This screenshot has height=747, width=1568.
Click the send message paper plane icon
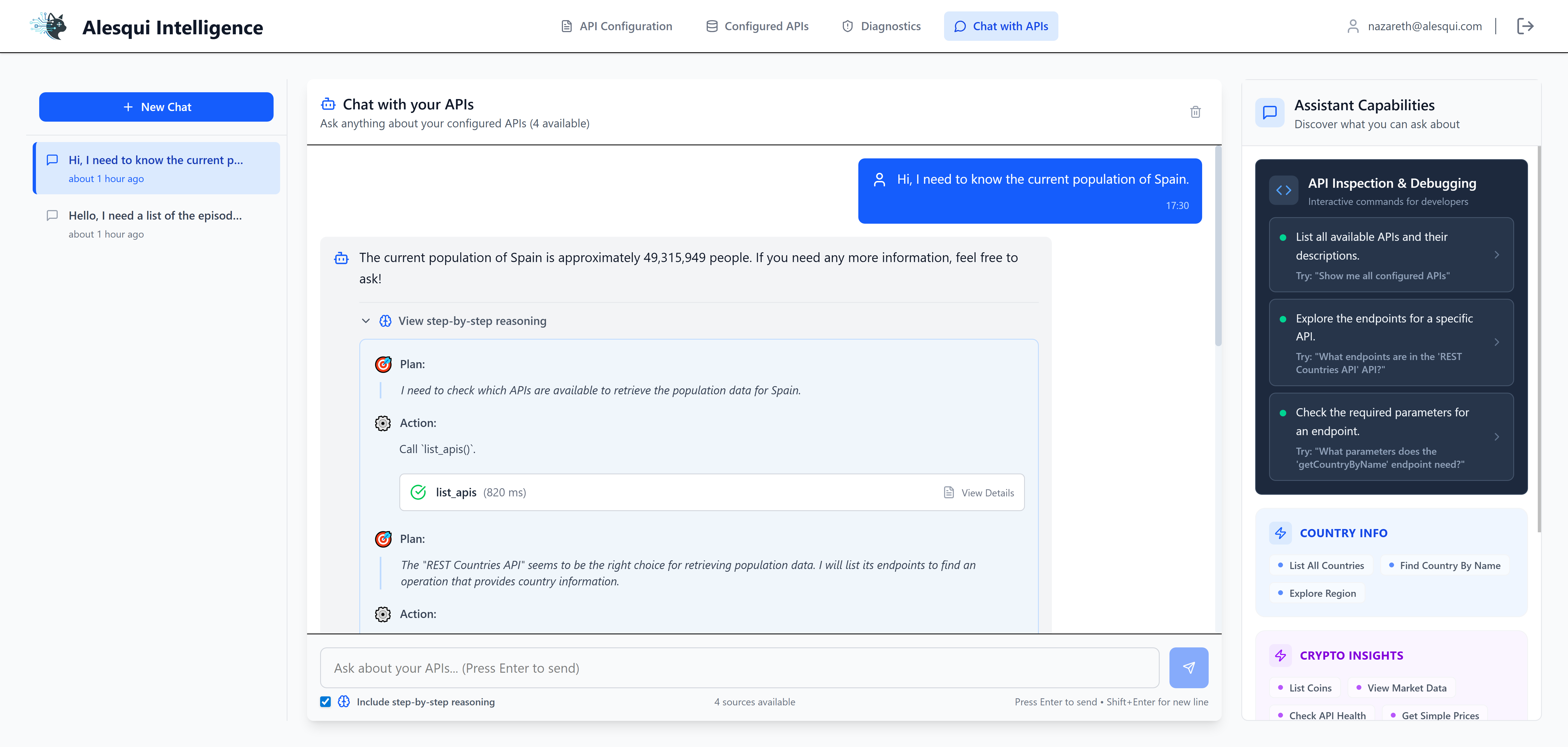(x=1188, y=667)
